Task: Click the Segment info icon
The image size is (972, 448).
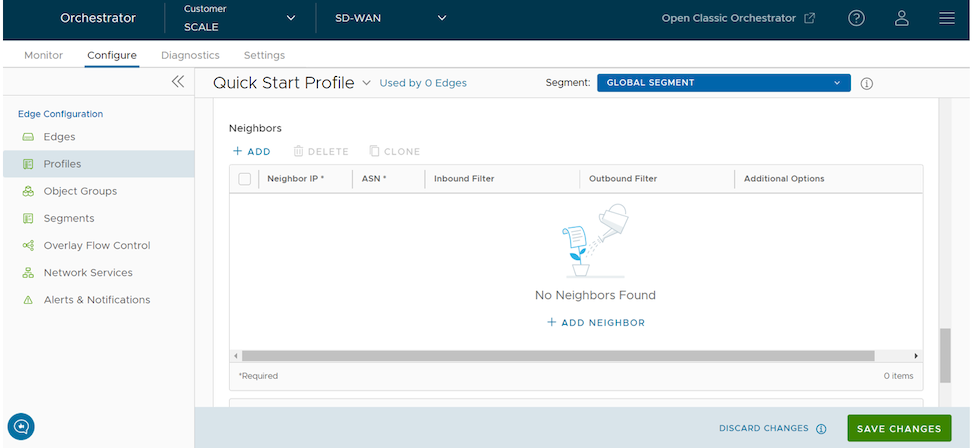Action: [x=867, y=84]
